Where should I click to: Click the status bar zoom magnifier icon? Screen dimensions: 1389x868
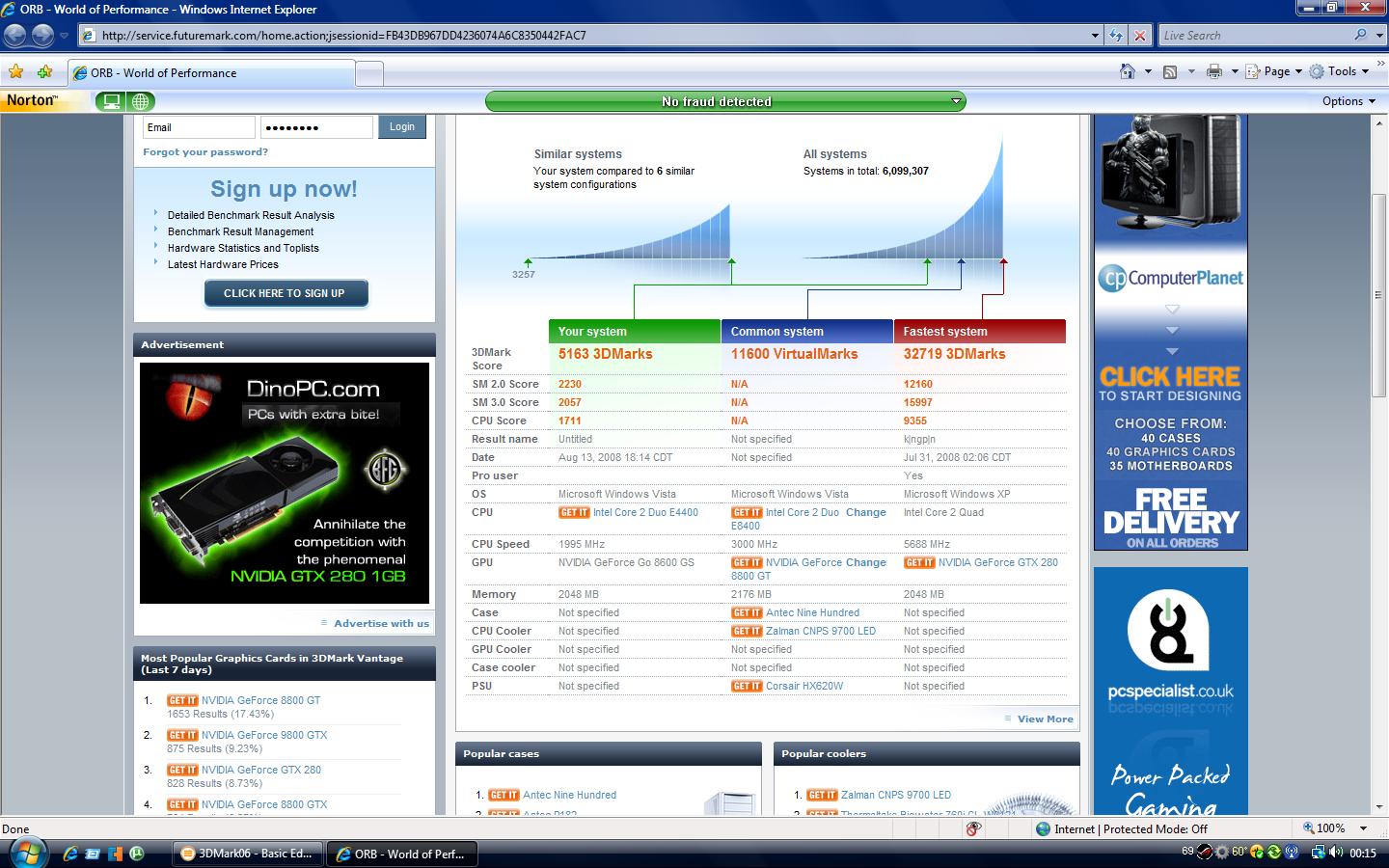[1309, 828]
